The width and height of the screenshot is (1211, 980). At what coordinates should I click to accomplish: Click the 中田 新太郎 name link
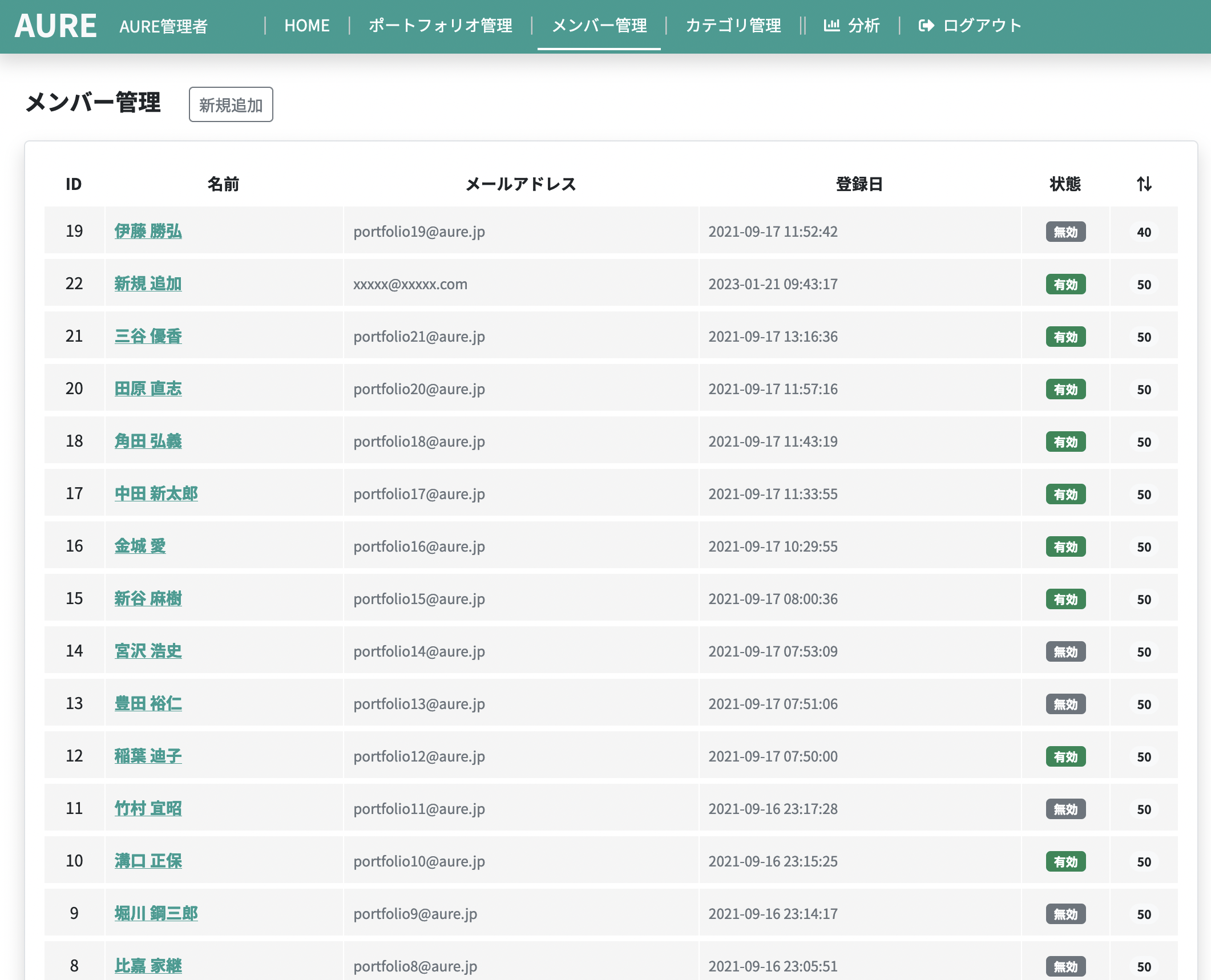pyautogui.click(x=156, y=493)
